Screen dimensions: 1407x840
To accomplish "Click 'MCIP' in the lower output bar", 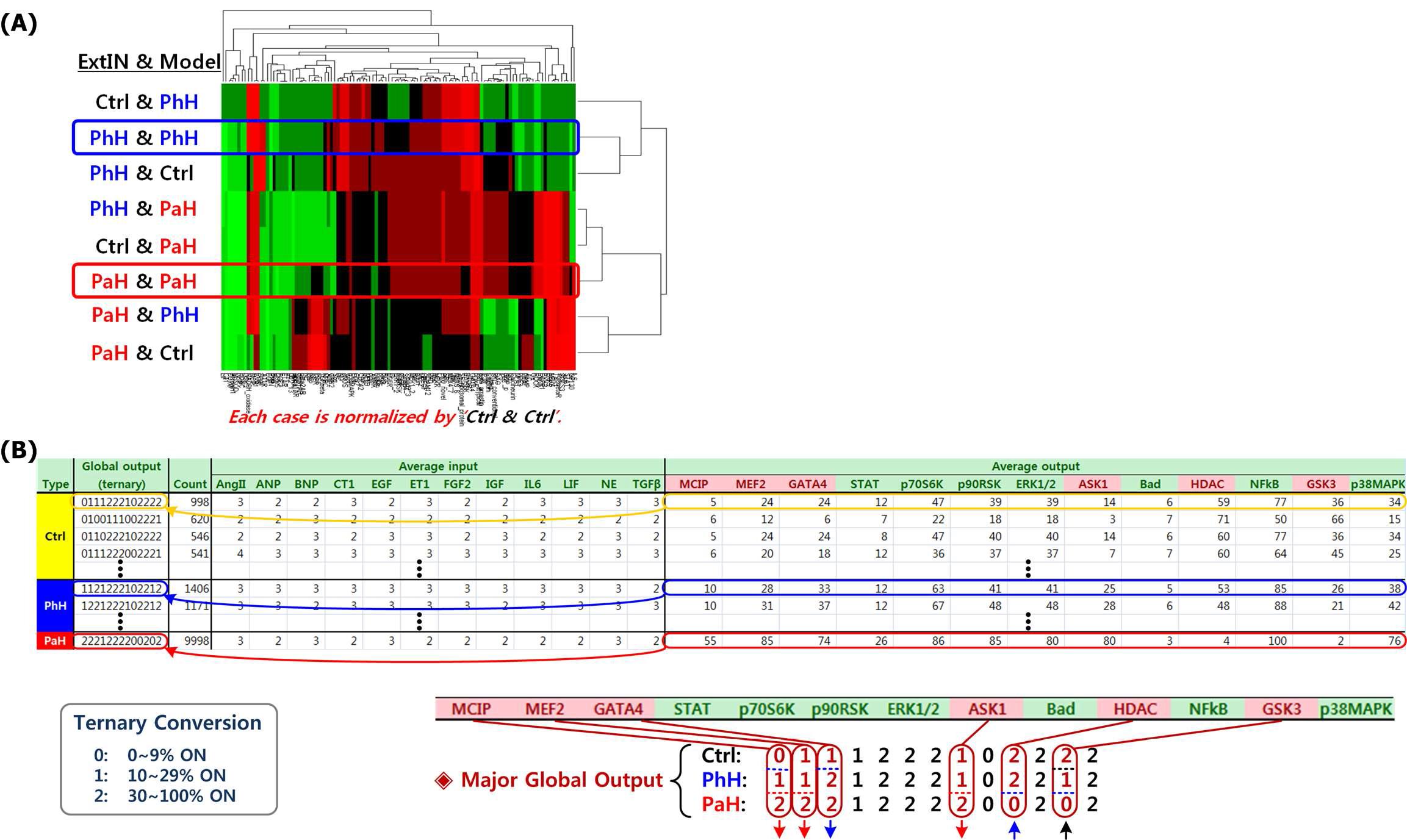I will pyautogui.click(x=471, y=709).
